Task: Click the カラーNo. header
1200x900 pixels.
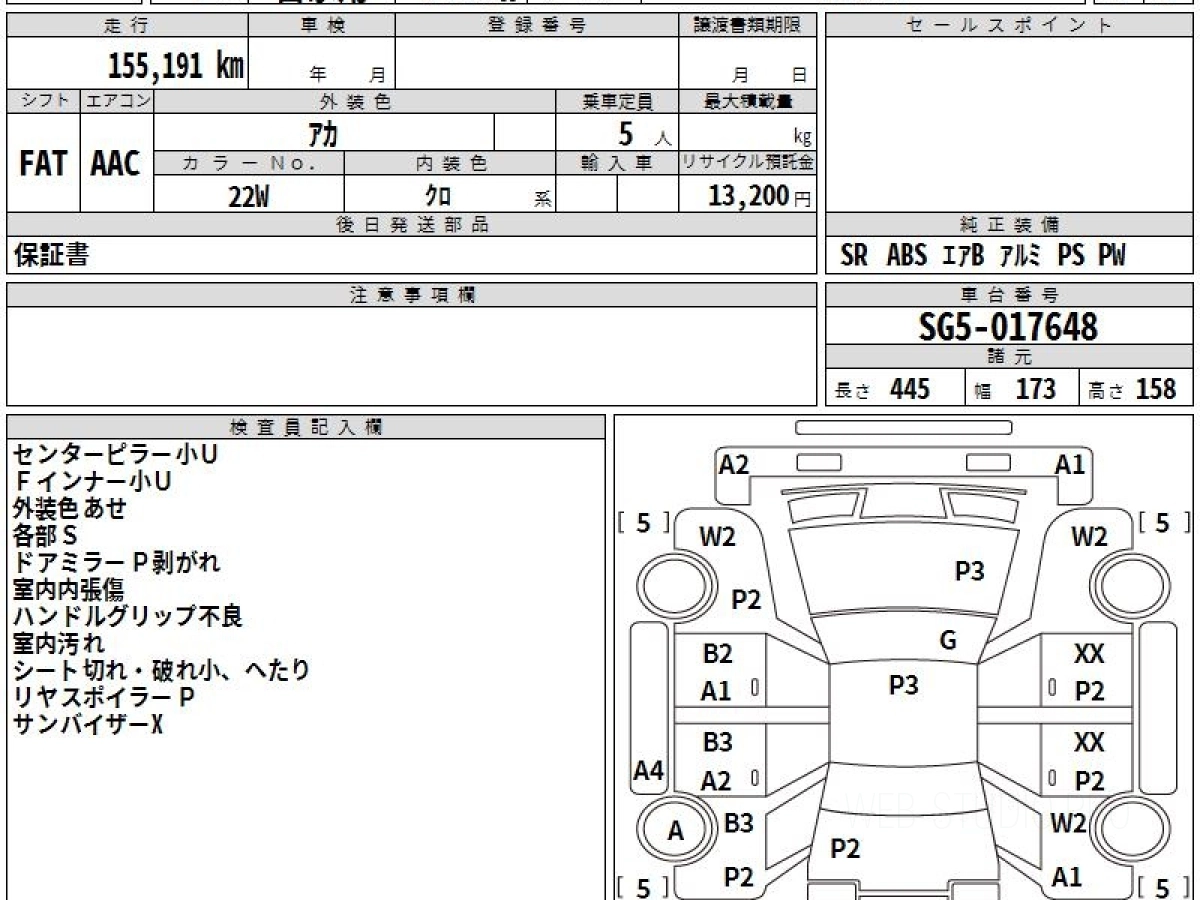Action: coord(249,163)
